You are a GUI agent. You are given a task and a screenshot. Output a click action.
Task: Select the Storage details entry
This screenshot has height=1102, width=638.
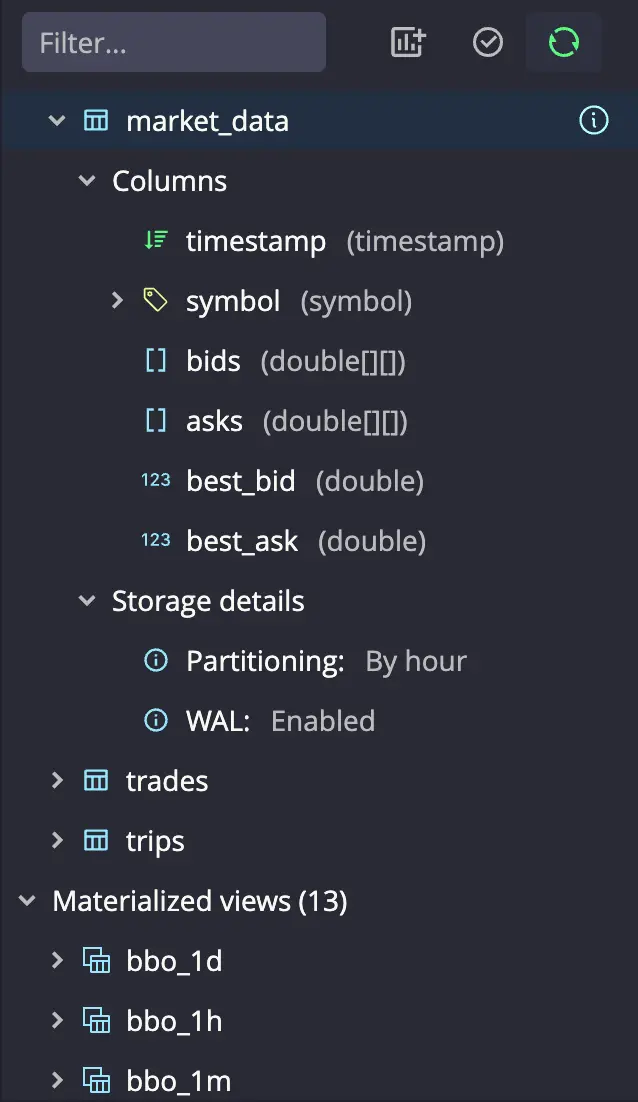point(208,600)
